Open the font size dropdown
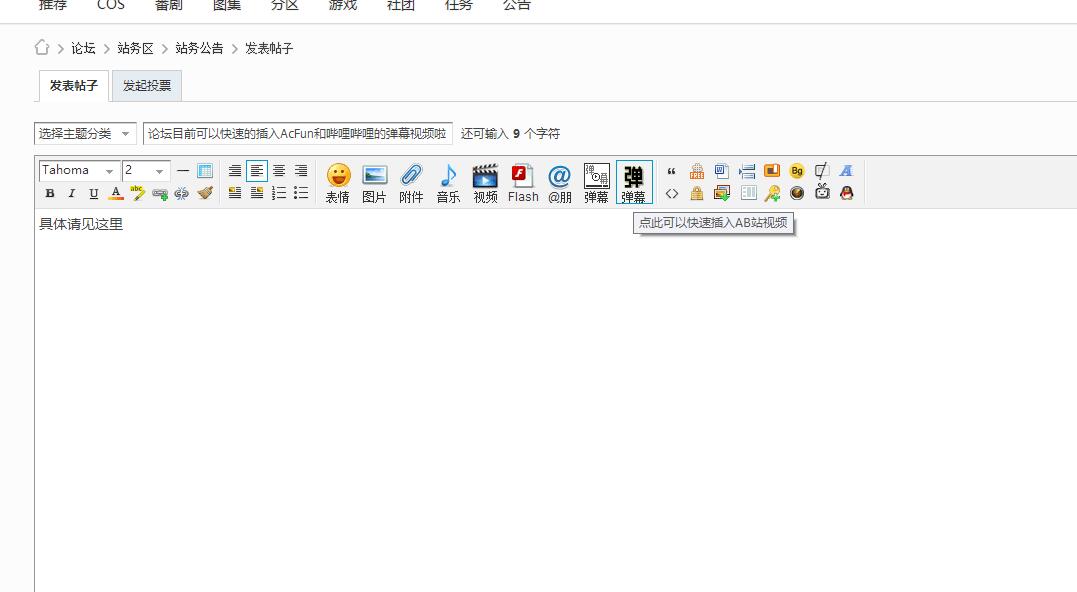The height and width of the screenshot is (592, 1077). coord(146,171)
